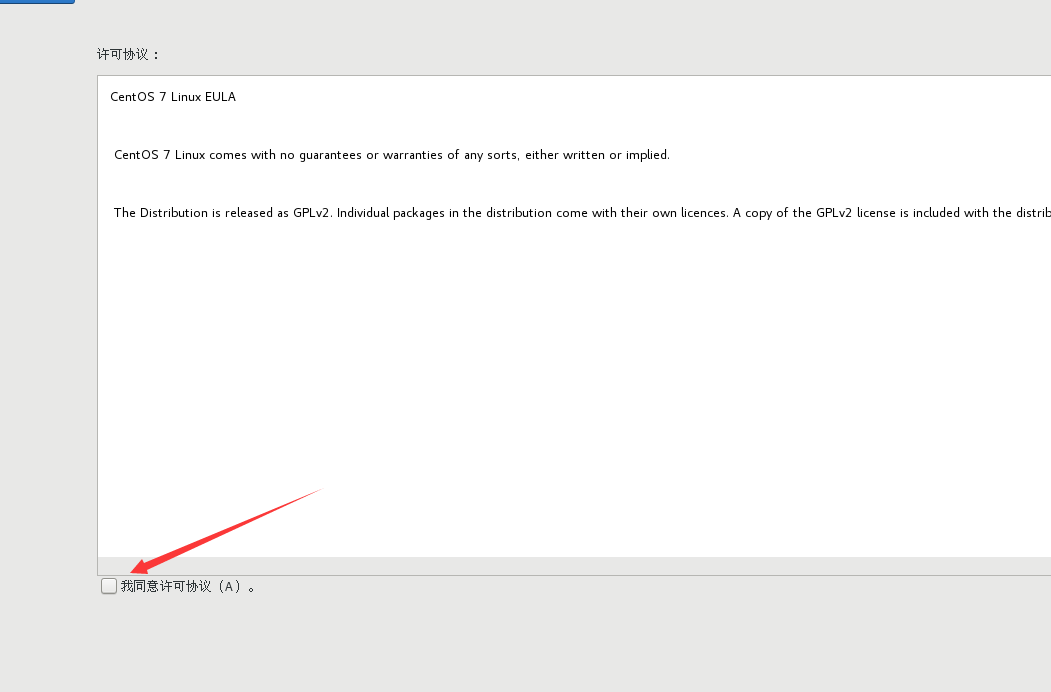Click the CentOS 7 Linux EULA heading

point(173,97)
